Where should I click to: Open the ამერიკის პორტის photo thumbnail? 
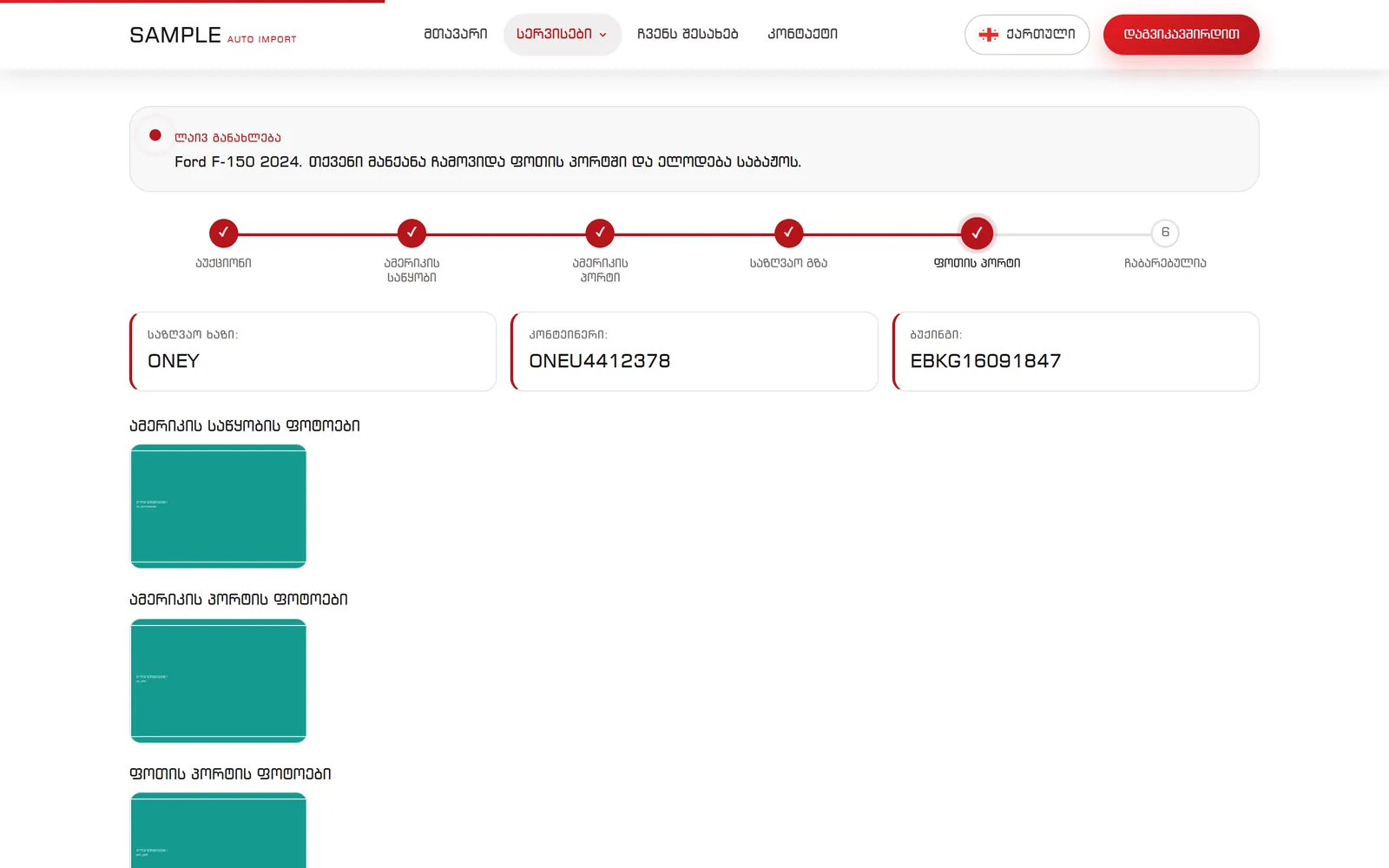219,681
